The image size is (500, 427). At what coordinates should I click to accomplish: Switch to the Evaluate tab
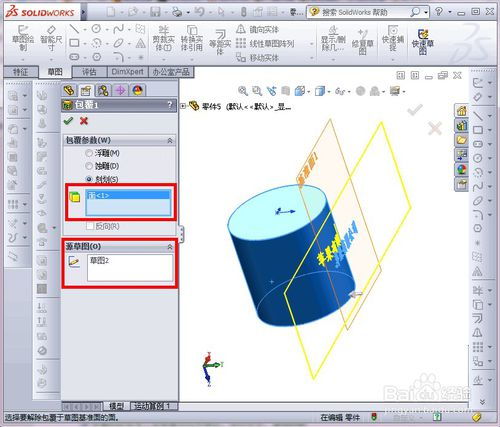(89, 72)
